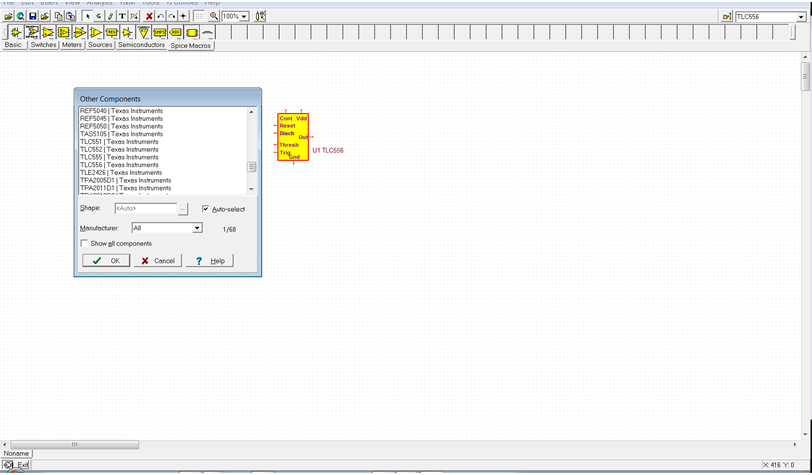
Task: Select the arrow pointer tool
Action: pos(88,17)
